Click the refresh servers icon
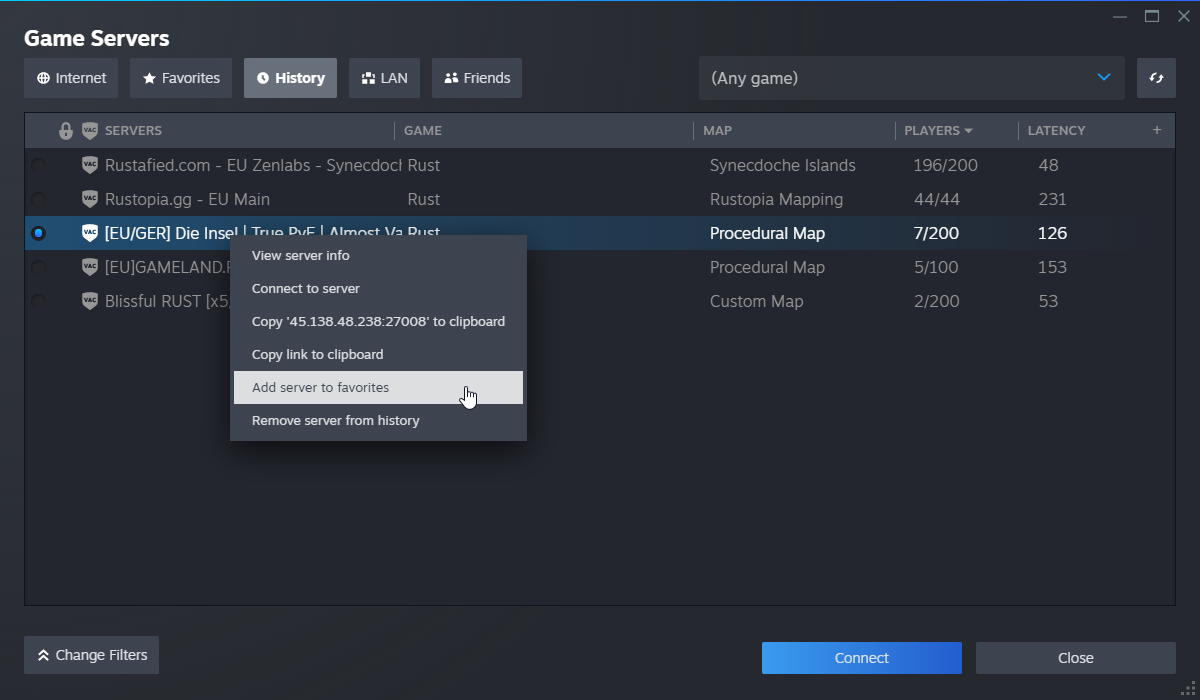This screenshot has height=700, width=1200. (x=1156, y=77)
